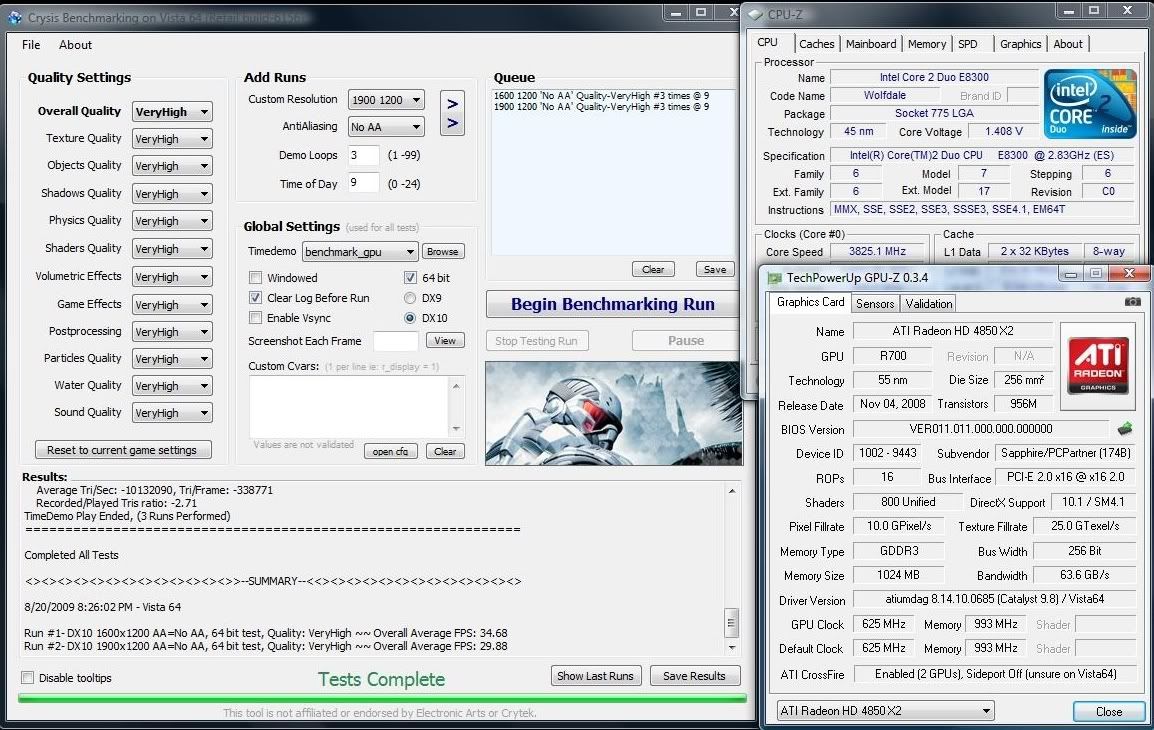Click the Time of Day input field
This screenshot has width=1154, height=730.
pos(364,183)
